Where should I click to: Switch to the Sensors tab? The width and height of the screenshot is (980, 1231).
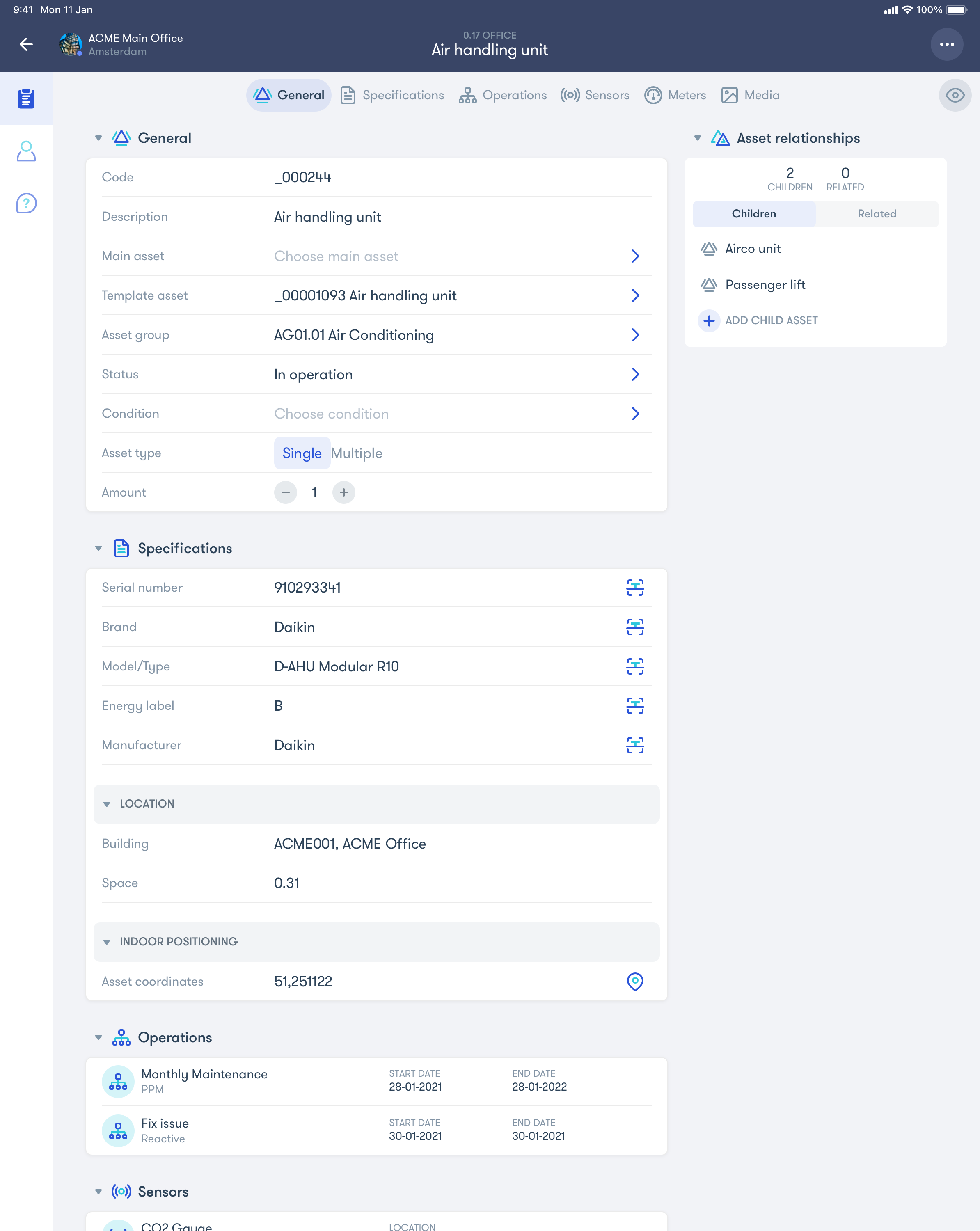tap(595, 95)
